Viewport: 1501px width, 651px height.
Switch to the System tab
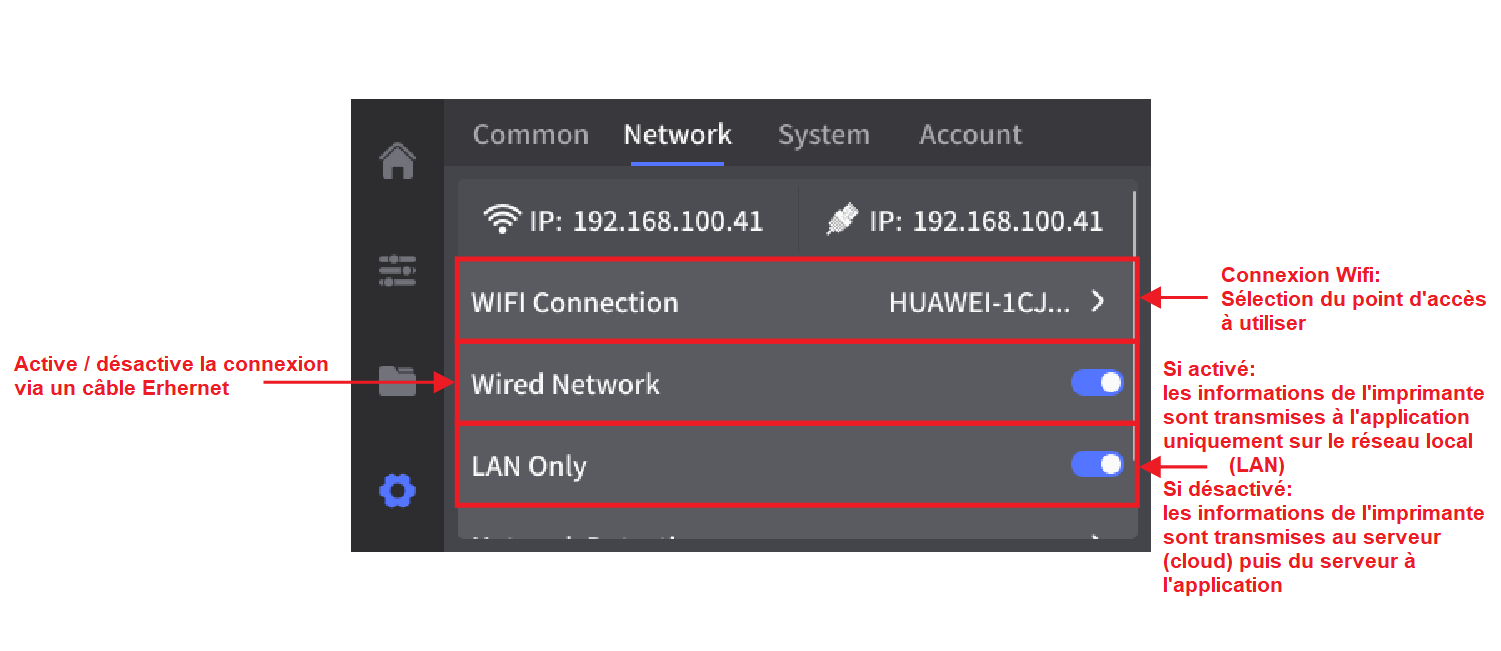click(x=823, y=135)
